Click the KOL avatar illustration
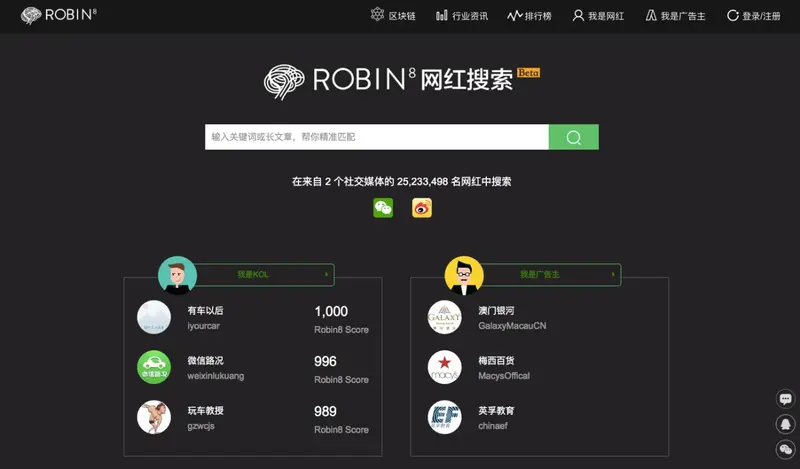 point(177,274)
